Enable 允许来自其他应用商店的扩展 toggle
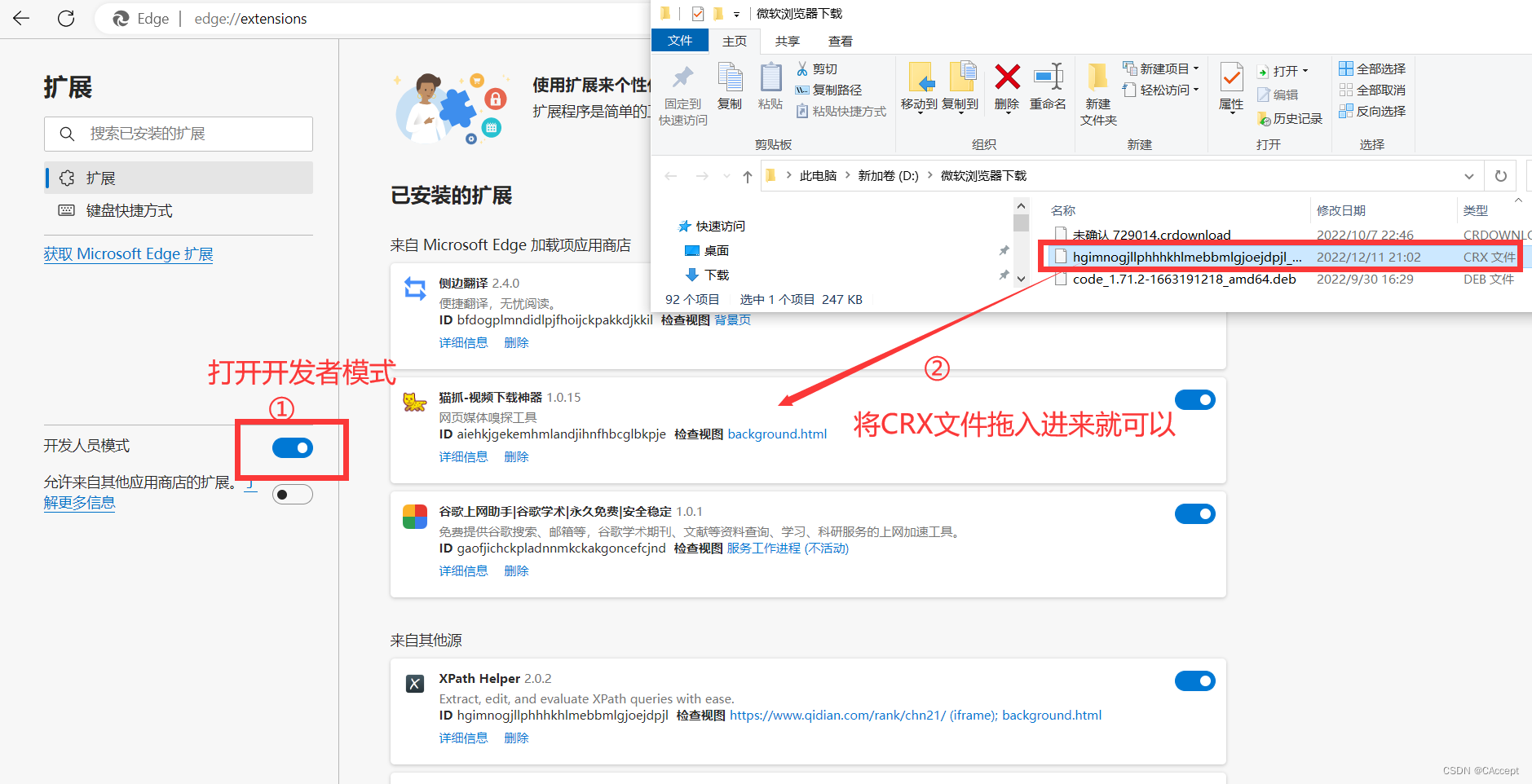1532x784 pixels. 293,494
